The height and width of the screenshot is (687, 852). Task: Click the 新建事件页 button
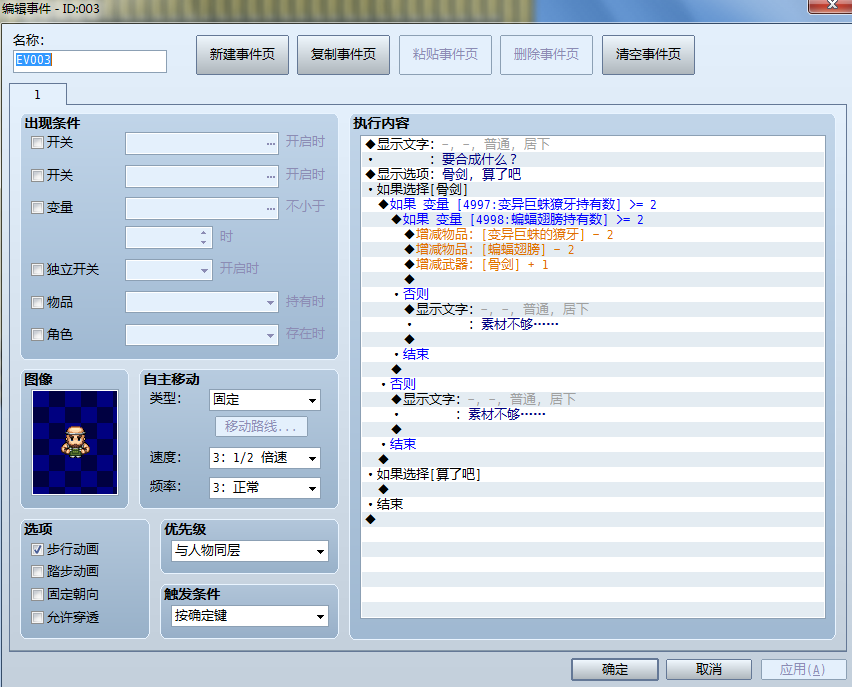242,54
